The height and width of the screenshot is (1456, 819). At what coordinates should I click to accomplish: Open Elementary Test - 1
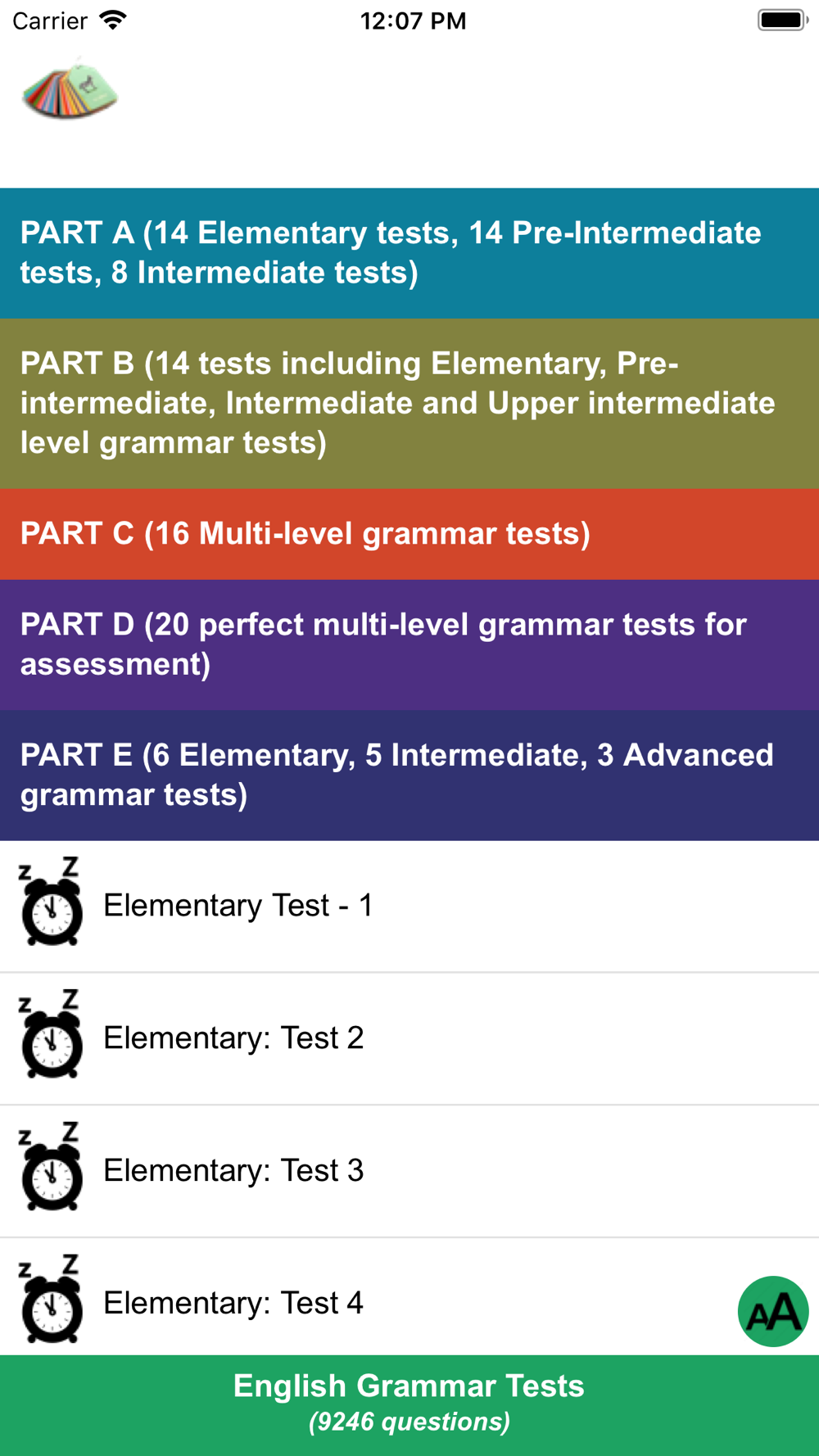409,907
